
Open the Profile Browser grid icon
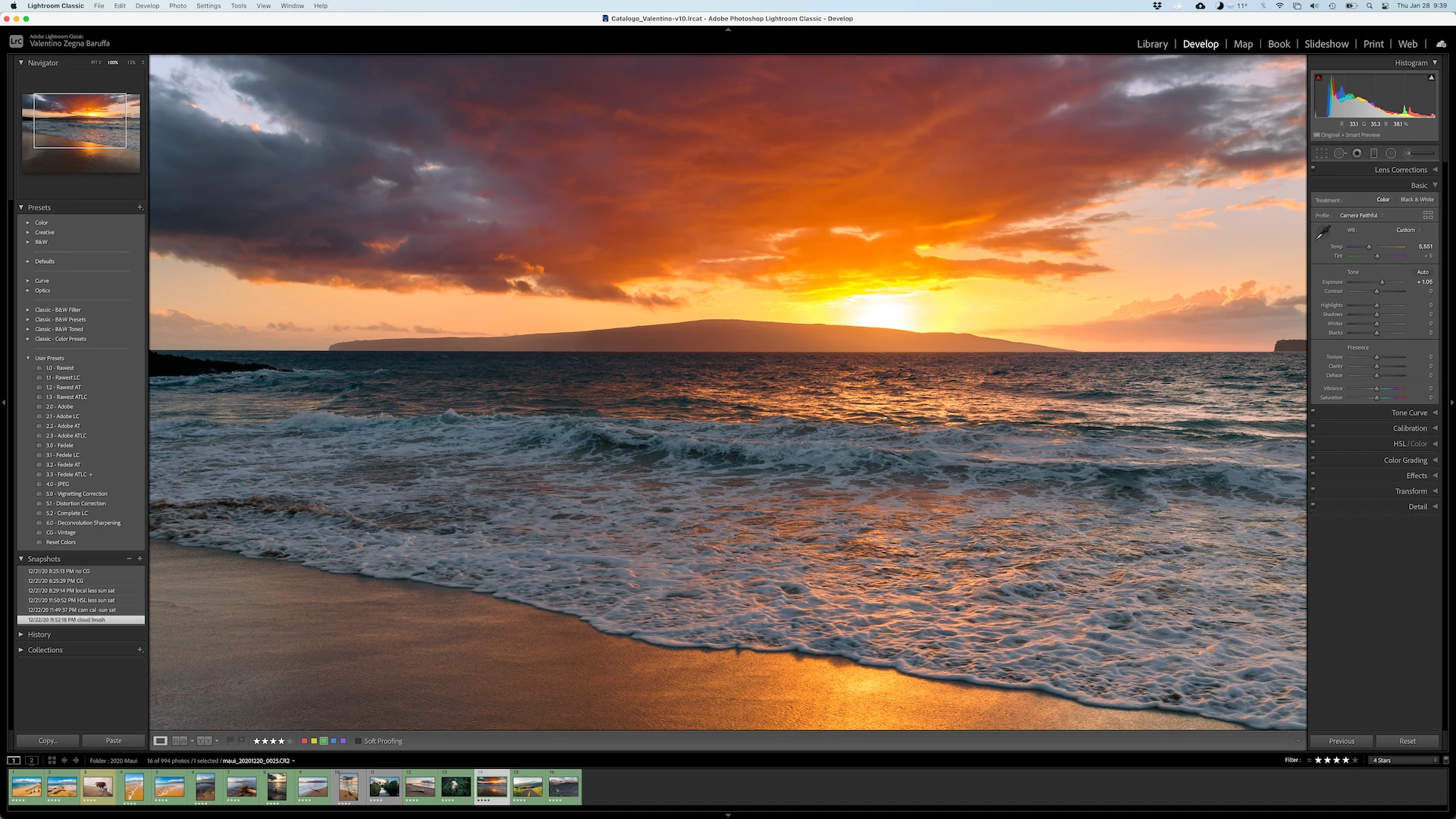click(x=1428, y=215)
